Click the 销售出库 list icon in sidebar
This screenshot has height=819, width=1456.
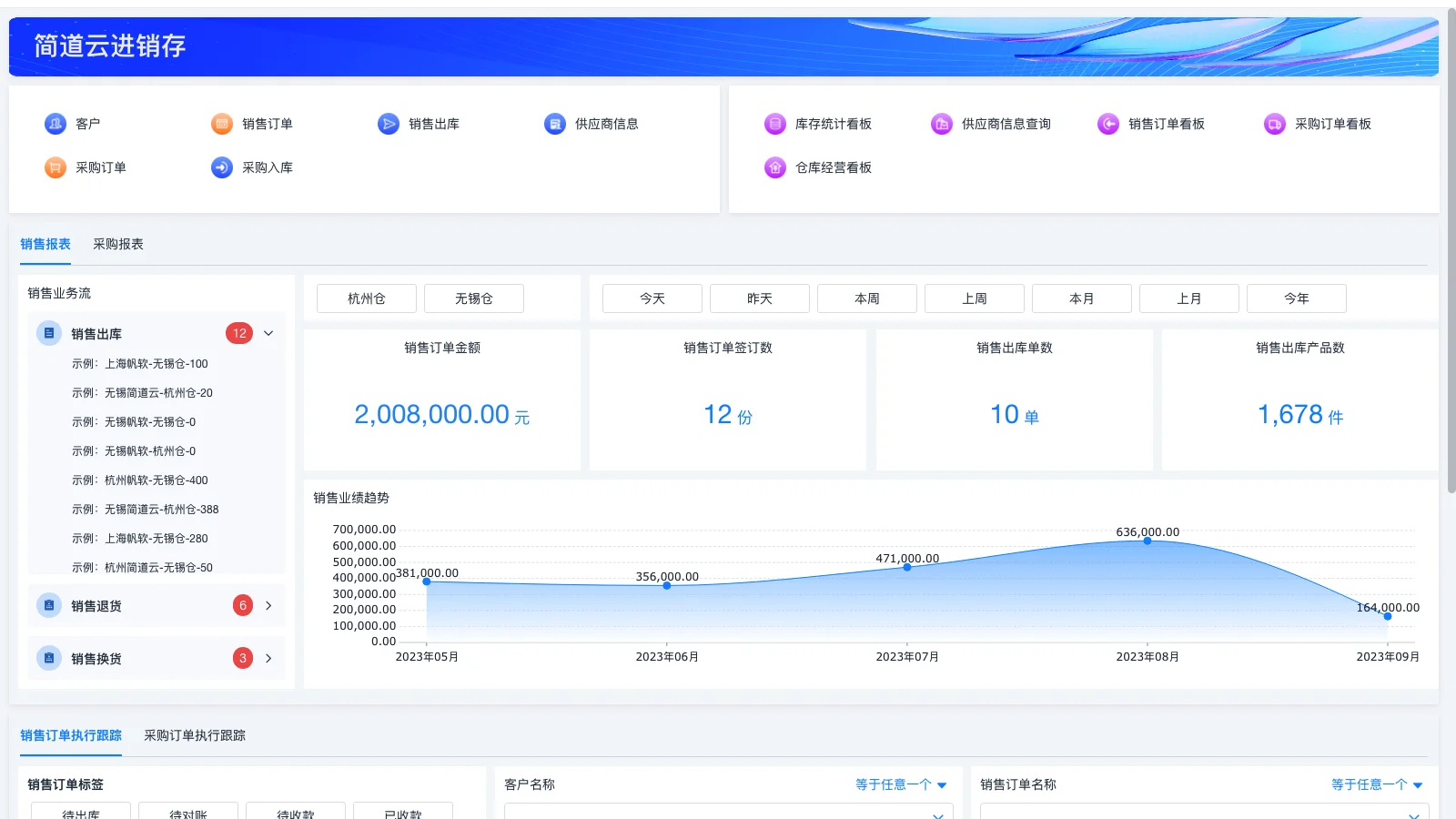[49, 333]
